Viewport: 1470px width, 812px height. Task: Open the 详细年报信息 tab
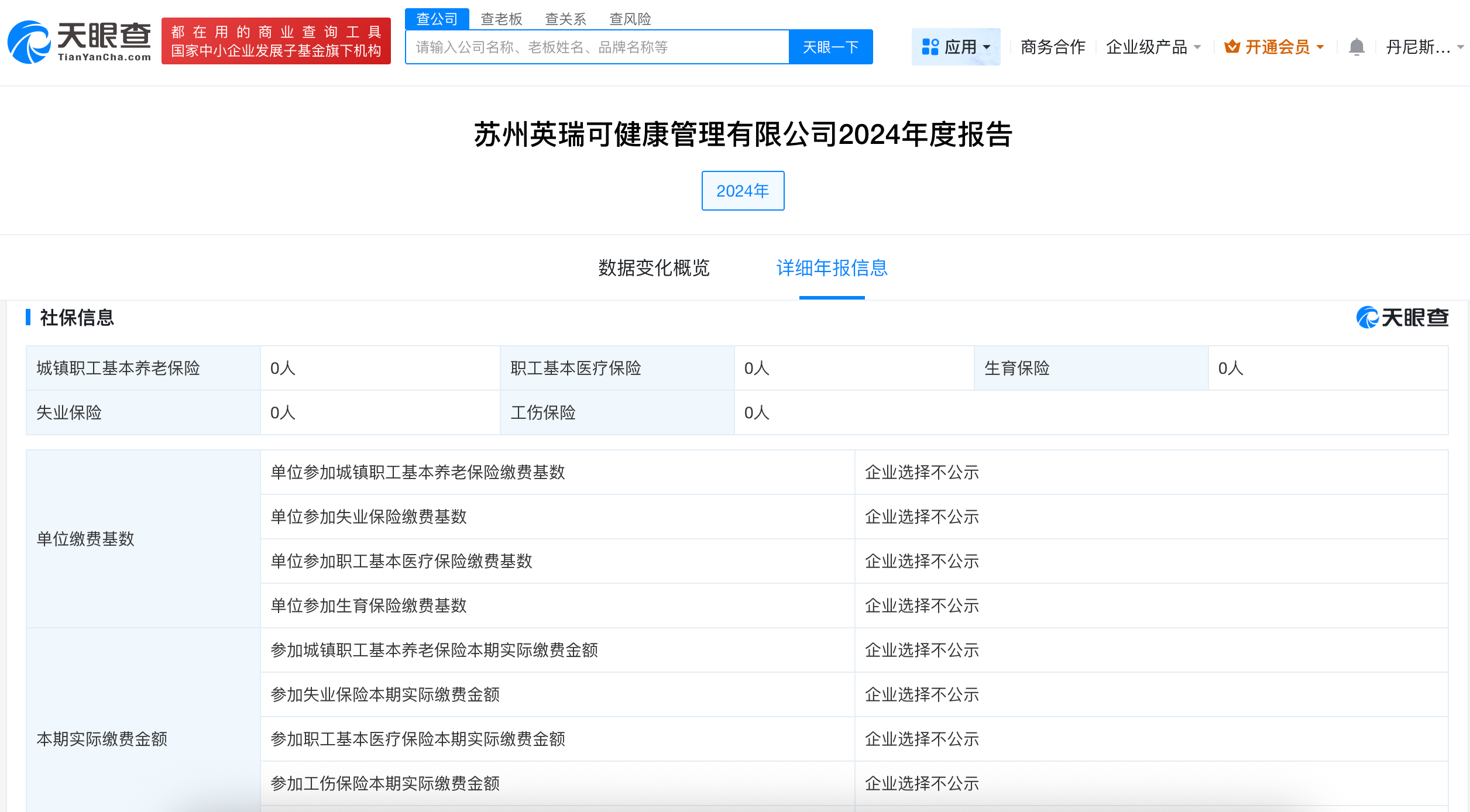[832, 268]
